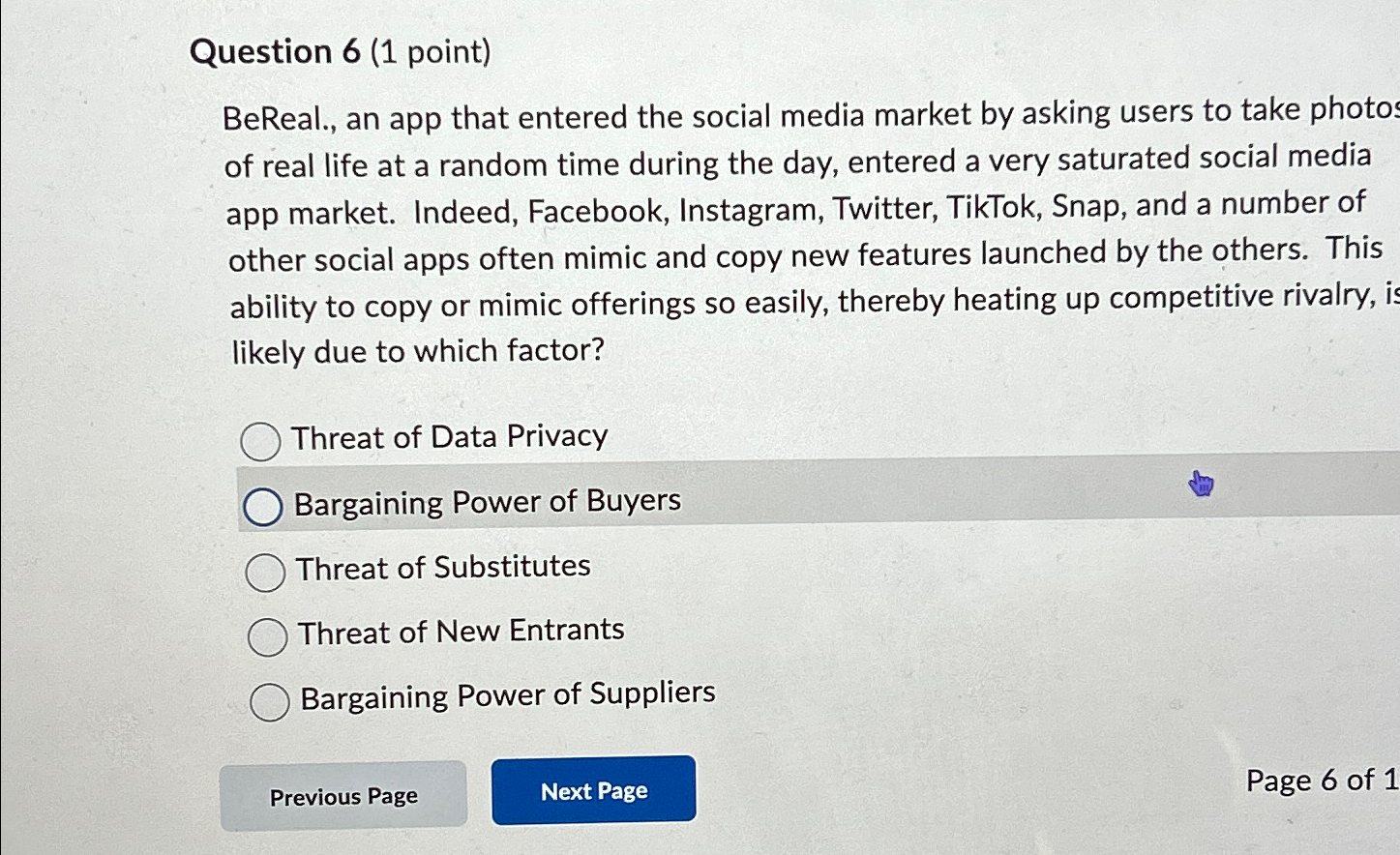Click the Threat of New Entrants label text
The width and height of the screenshot is (1400, 855).
(x=459, y=631)
